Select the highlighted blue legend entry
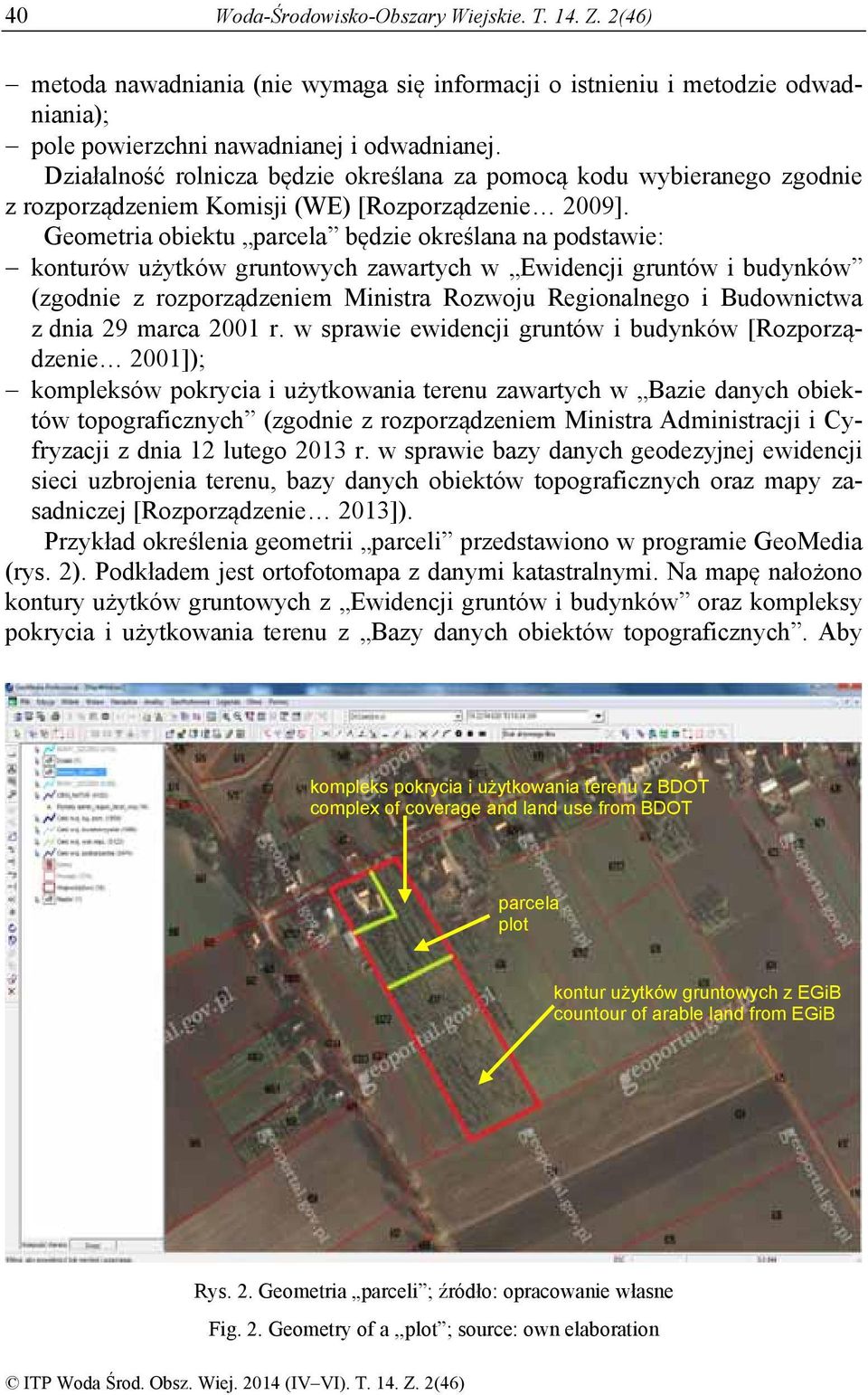Viewport: 868px width, 1395px height. tap(81, 772)
